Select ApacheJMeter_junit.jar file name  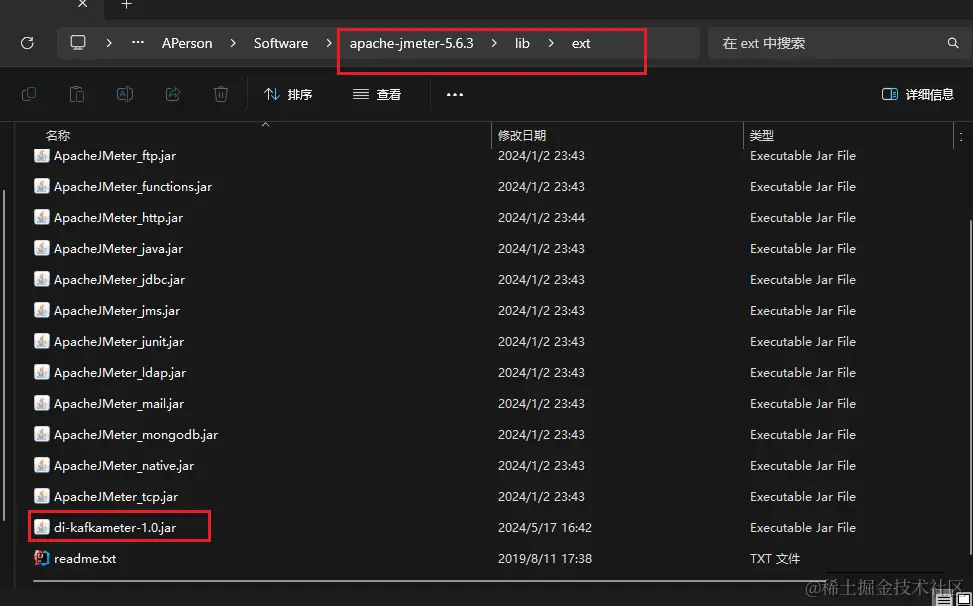(x=119, y=342)
